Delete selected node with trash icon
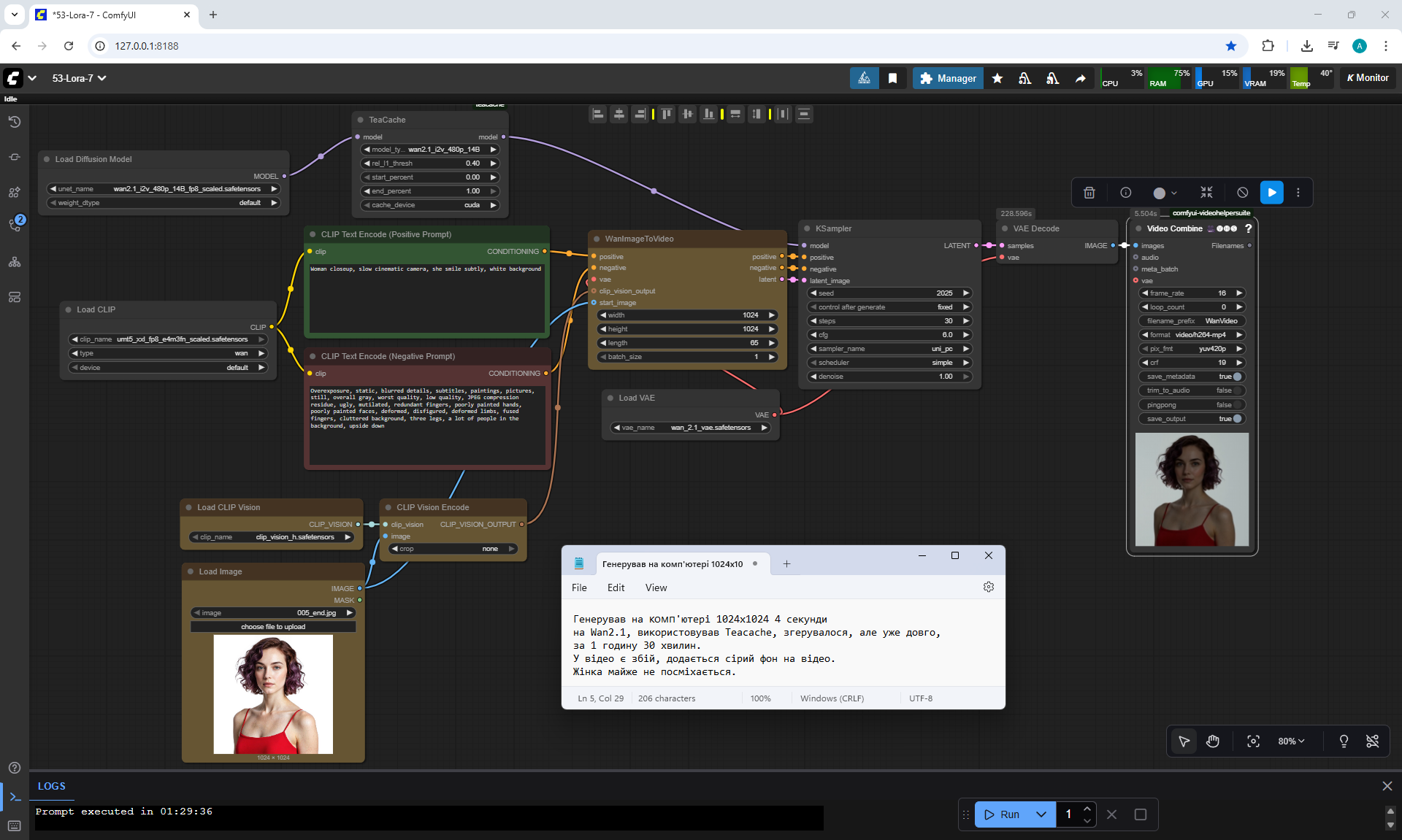Image resolution: width=1402 pixels, height=840 pixels. pyautogui.click(x=1089, y=193)
